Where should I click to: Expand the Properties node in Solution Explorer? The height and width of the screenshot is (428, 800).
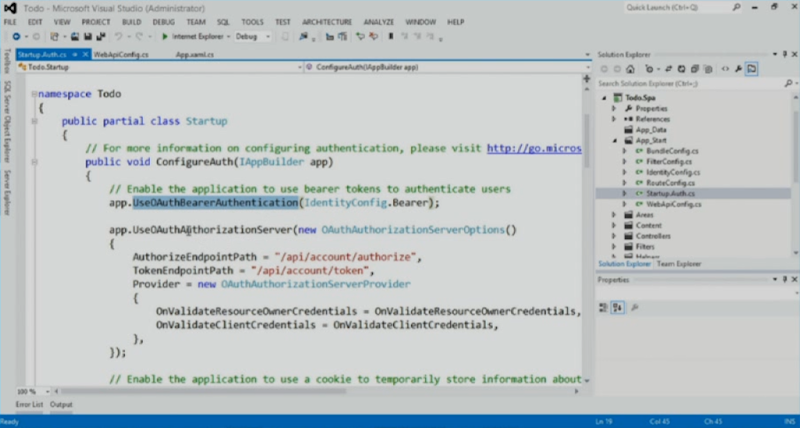click(614, 109)
